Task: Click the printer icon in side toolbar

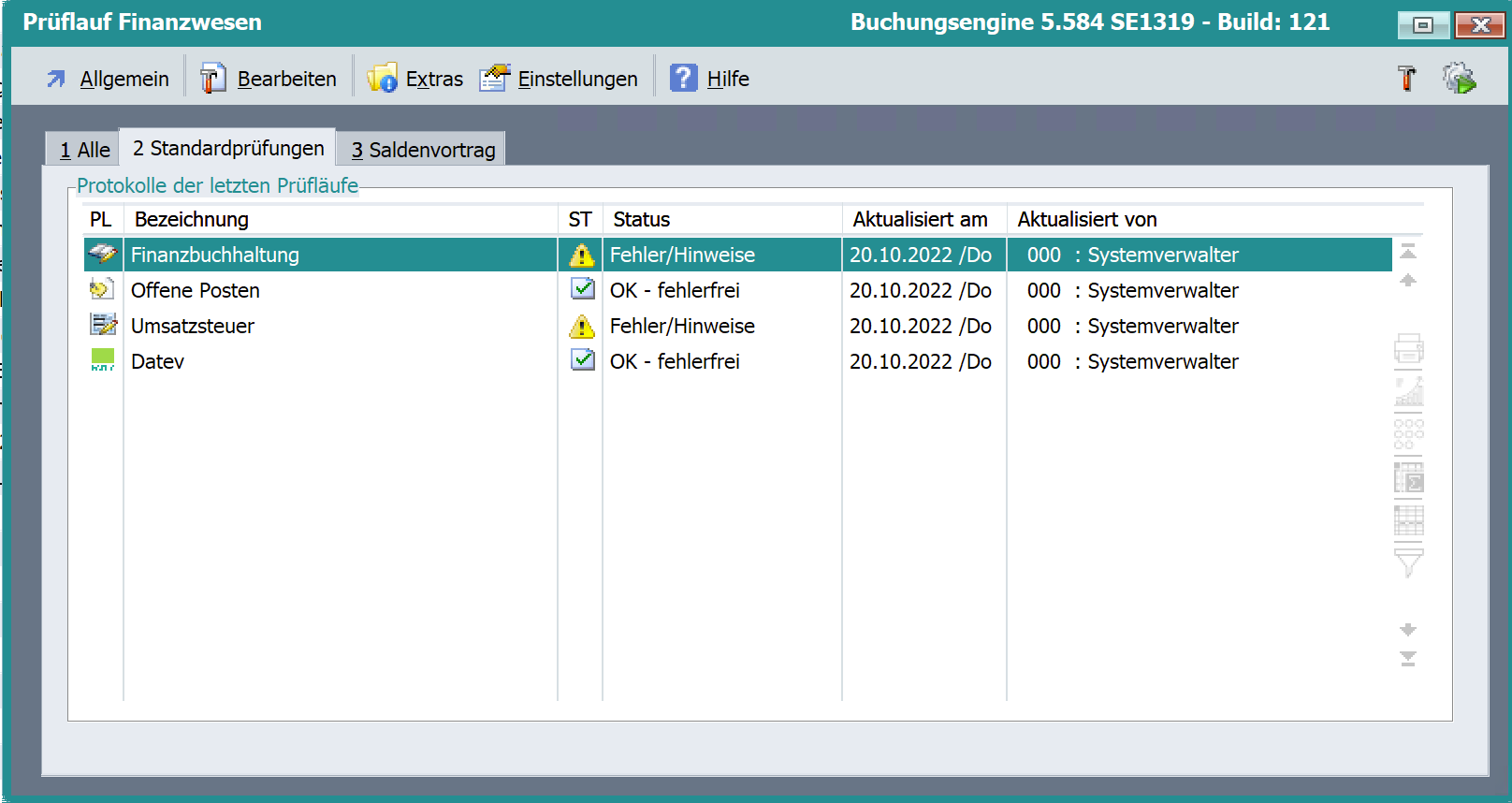Action: click(1408, 349)
